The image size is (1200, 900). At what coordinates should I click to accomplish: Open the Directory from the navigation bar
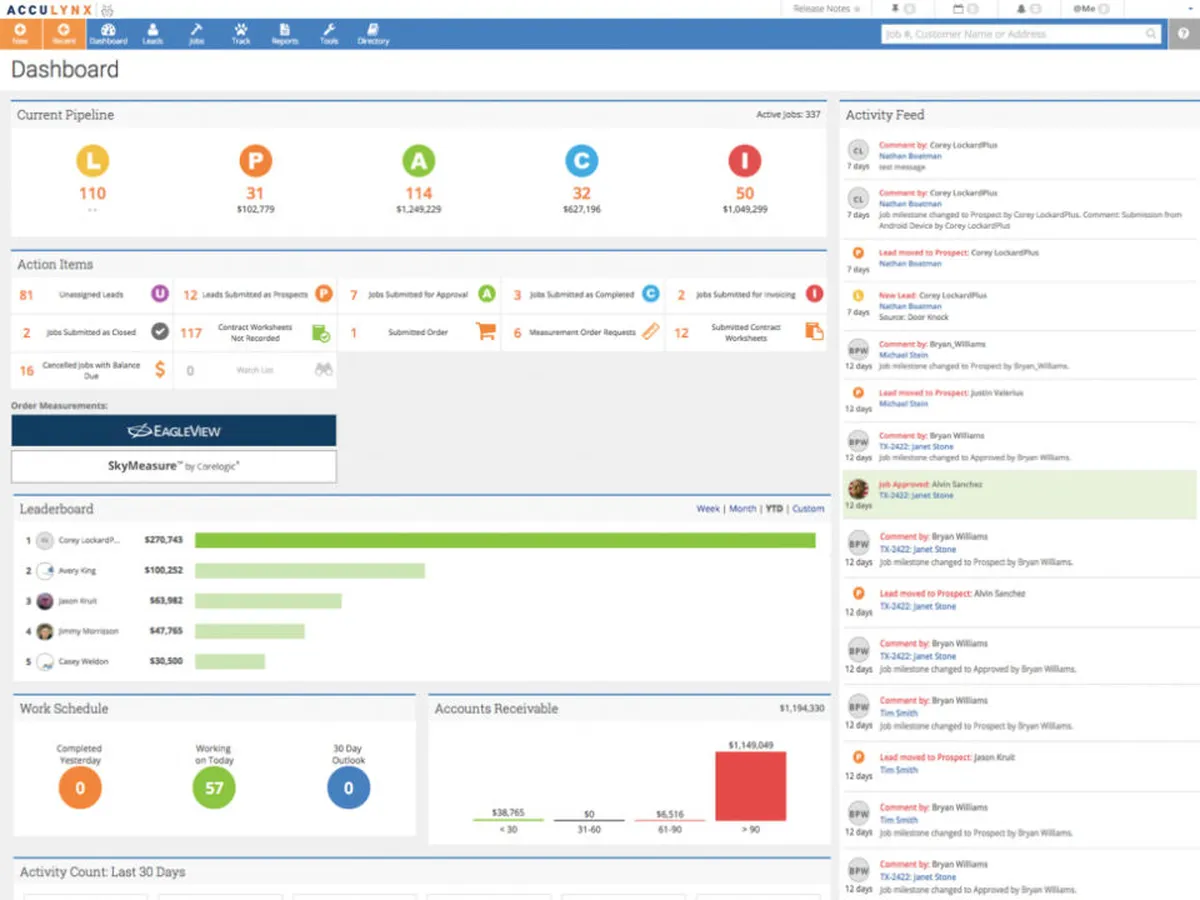(x=372, y=33)
